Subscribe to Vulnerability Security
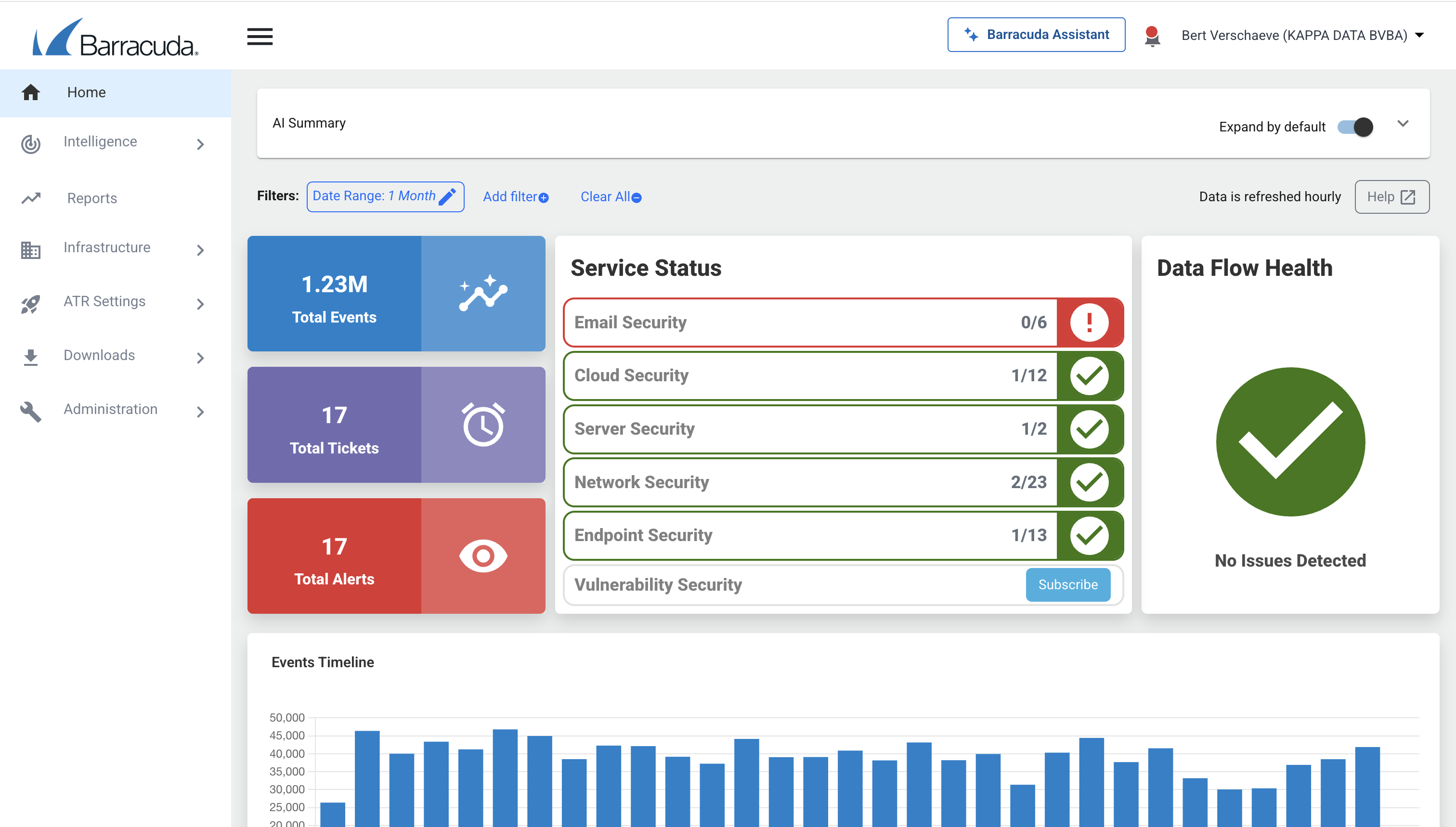This screenshot has width=1456, height=827. coord(1067,584)
